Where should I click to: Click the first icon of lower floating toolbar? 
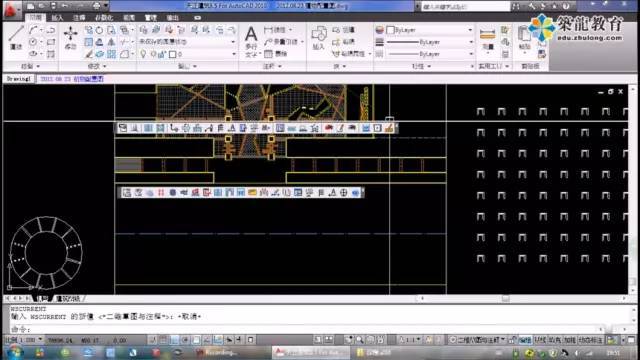(x=127, y=192)
